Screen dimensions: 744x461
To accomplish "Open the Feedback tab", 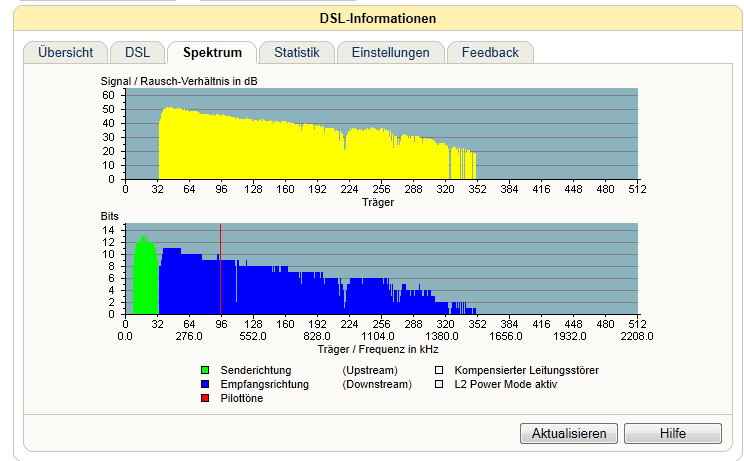I will (x=490, y=52).
